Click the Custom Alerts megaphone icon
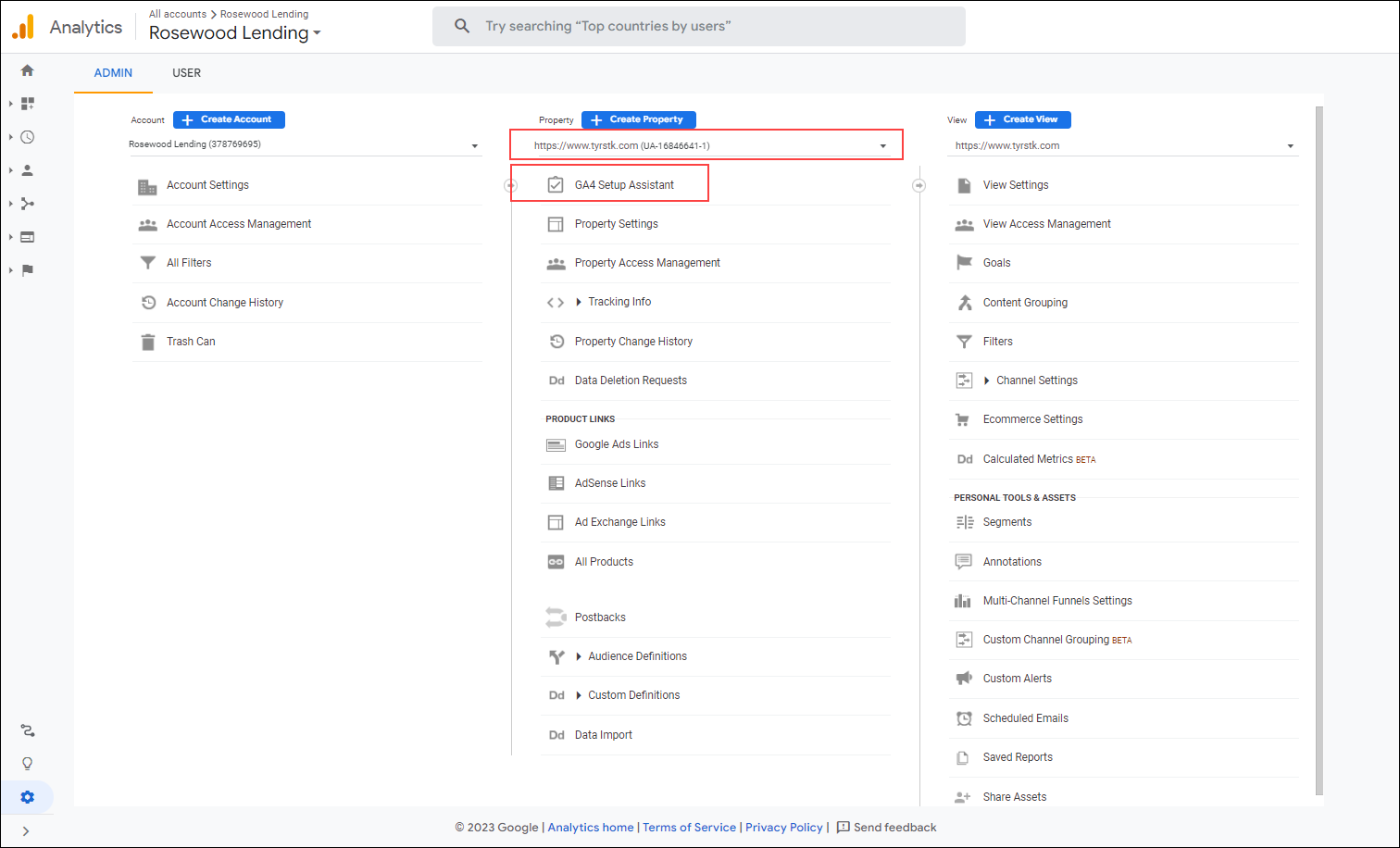This screenshot has width=1400, height=848. (x=964, y=679)
